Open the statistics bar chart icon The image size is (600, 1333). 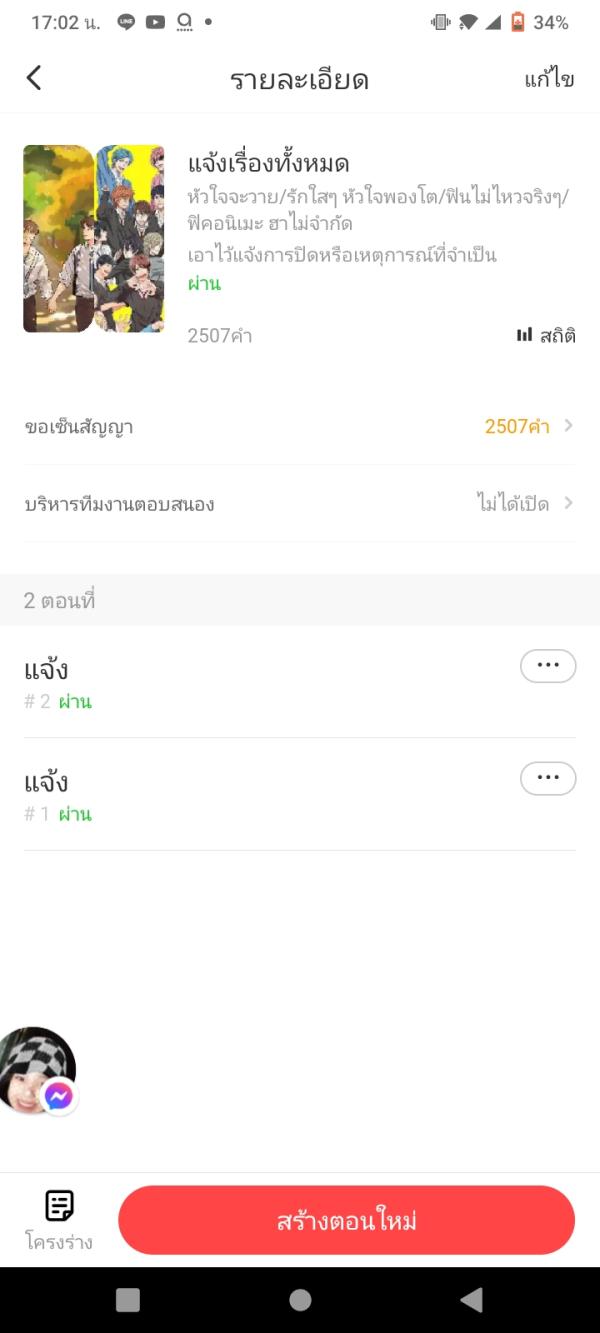524,335
